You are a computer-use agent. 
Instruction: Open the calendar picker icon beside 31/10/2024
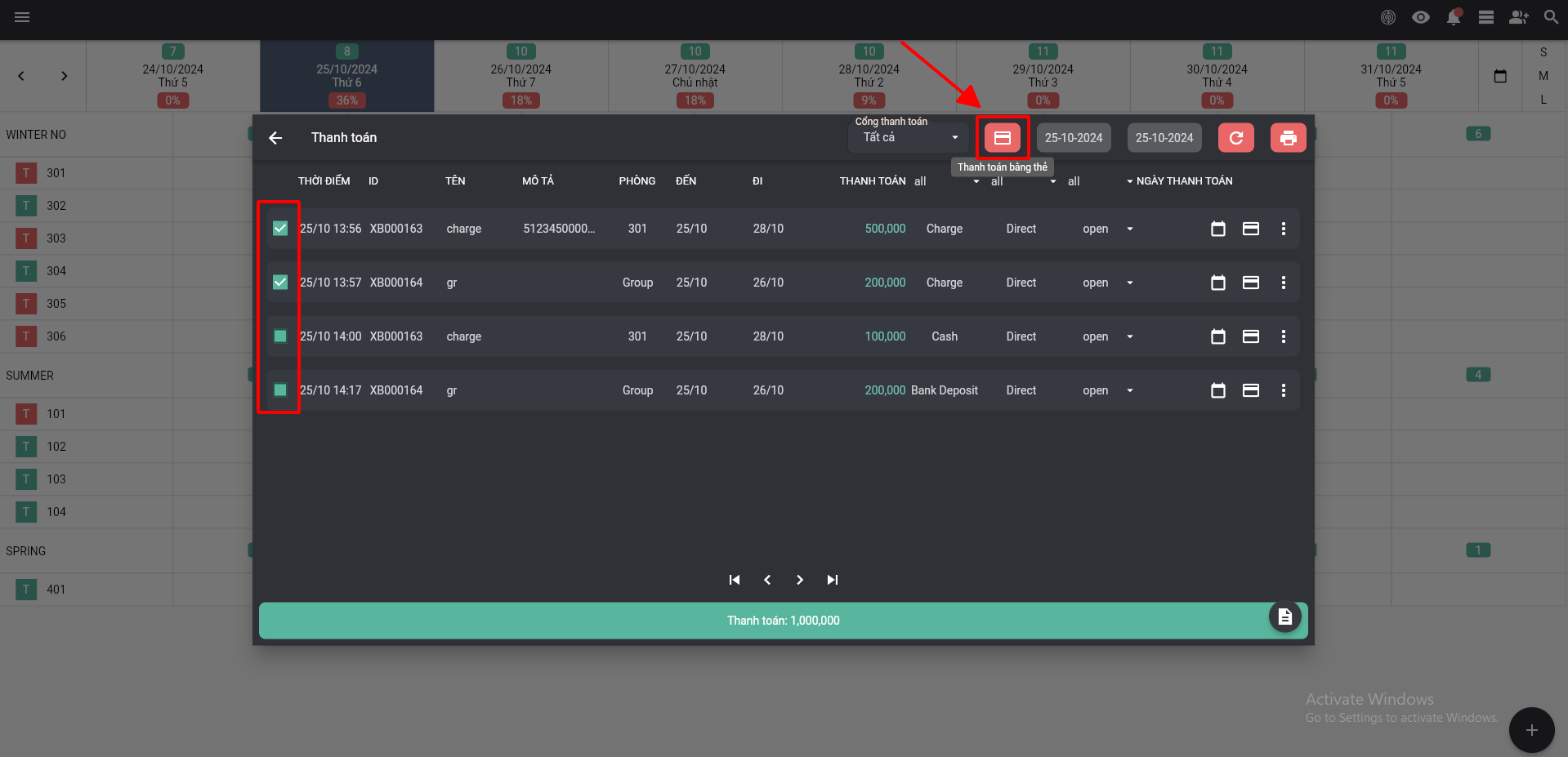tap(1500, 76)
